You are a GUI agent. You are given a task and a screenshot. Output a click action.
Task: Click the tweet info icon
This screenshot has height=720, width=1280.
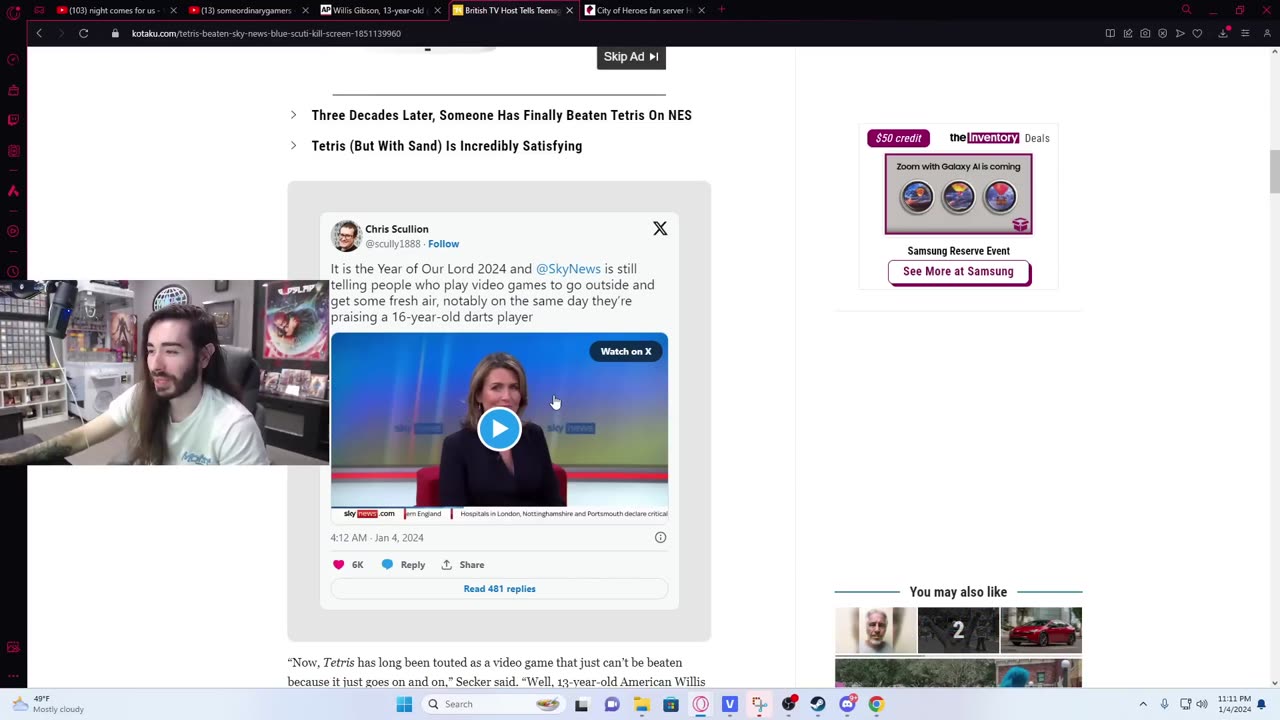[660, 538]
